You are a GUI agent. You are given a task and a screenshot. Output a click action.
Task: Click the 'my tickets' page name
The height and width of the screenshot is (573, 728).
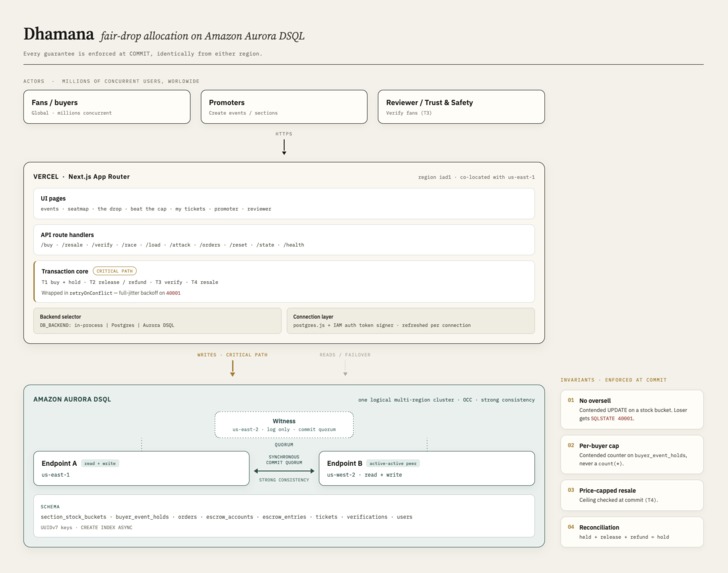click(190, 209)
